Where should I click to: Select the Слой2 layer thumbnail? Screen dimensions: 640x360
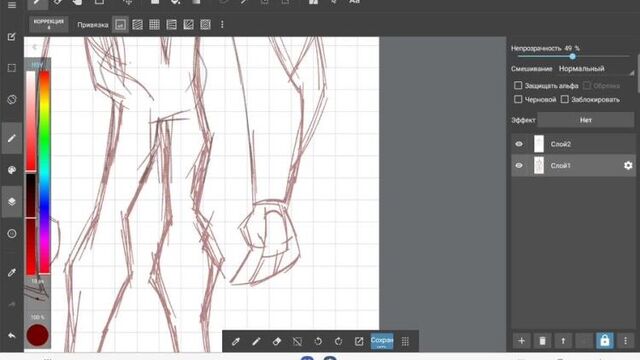[539, 144]
